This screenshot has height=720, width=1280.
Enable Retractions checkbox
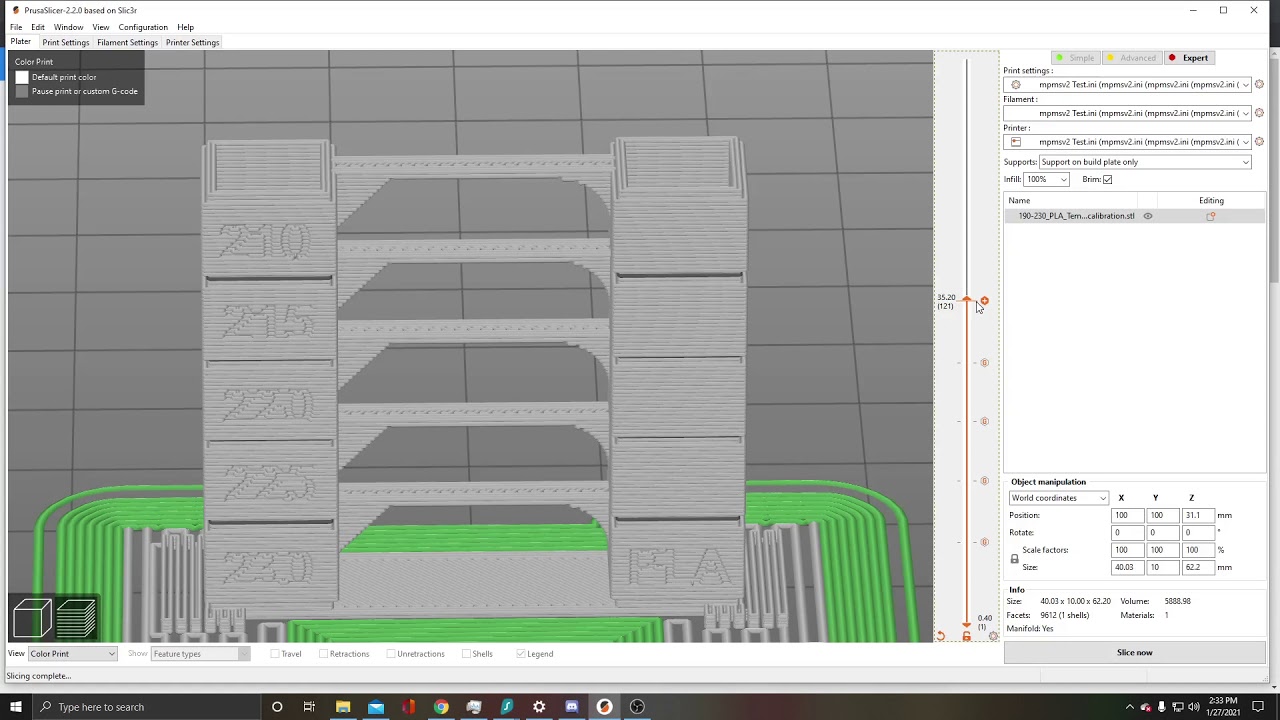323,654
